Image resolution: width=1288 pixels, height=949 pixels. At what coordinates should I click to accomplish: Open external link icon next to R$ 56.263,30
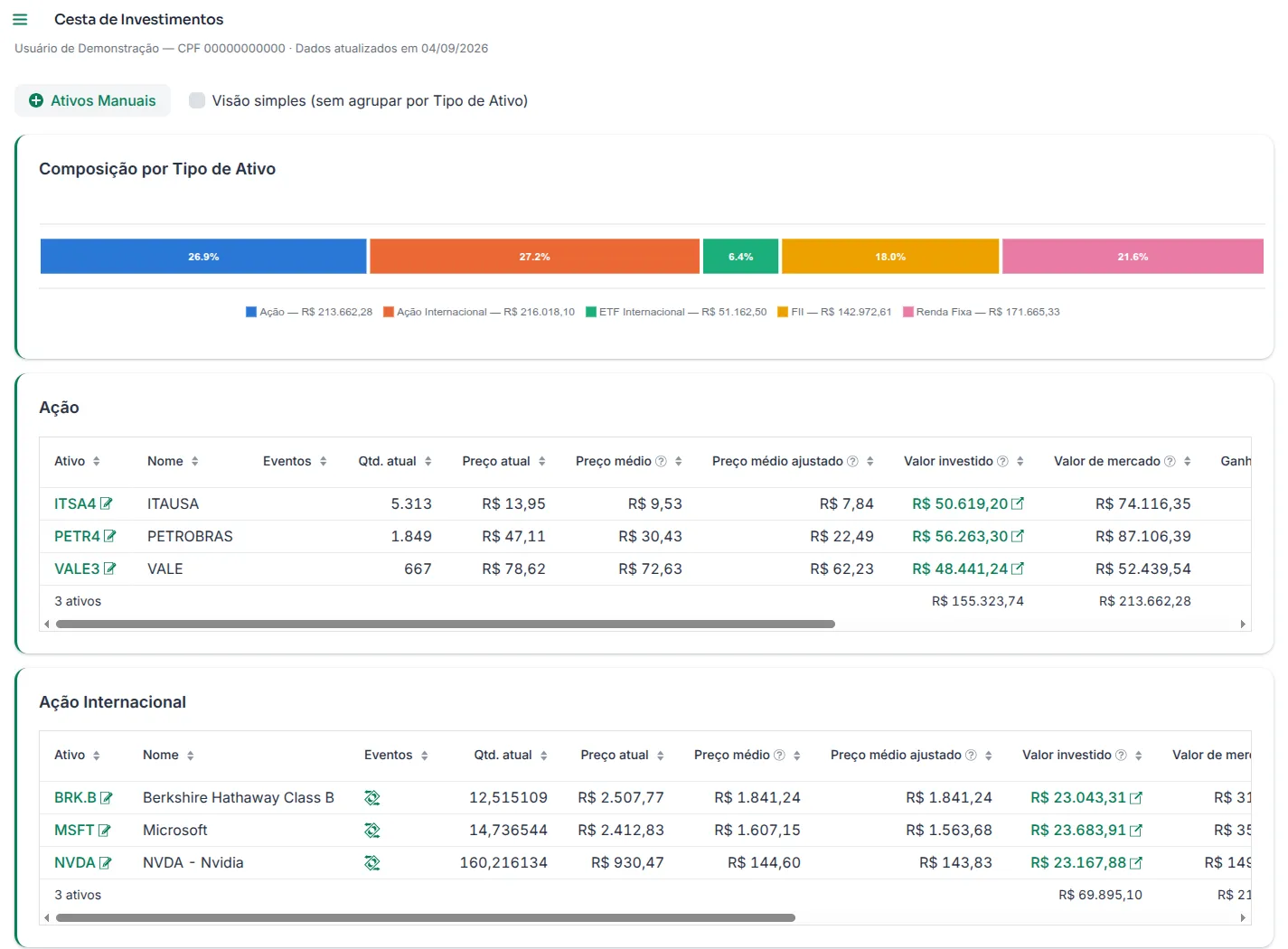pos(1018,536)
